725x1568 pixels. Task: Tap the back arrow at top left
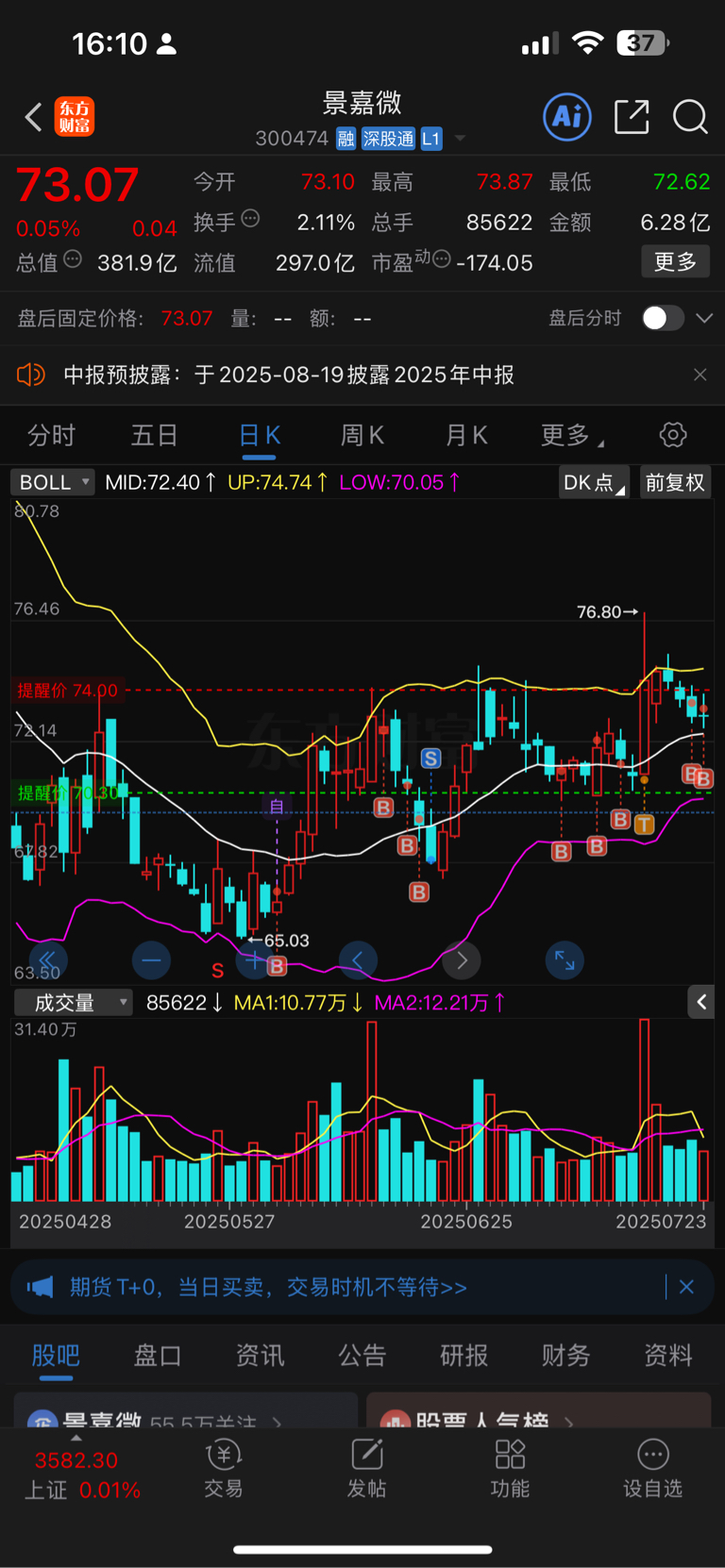click(x=33, y=117)
